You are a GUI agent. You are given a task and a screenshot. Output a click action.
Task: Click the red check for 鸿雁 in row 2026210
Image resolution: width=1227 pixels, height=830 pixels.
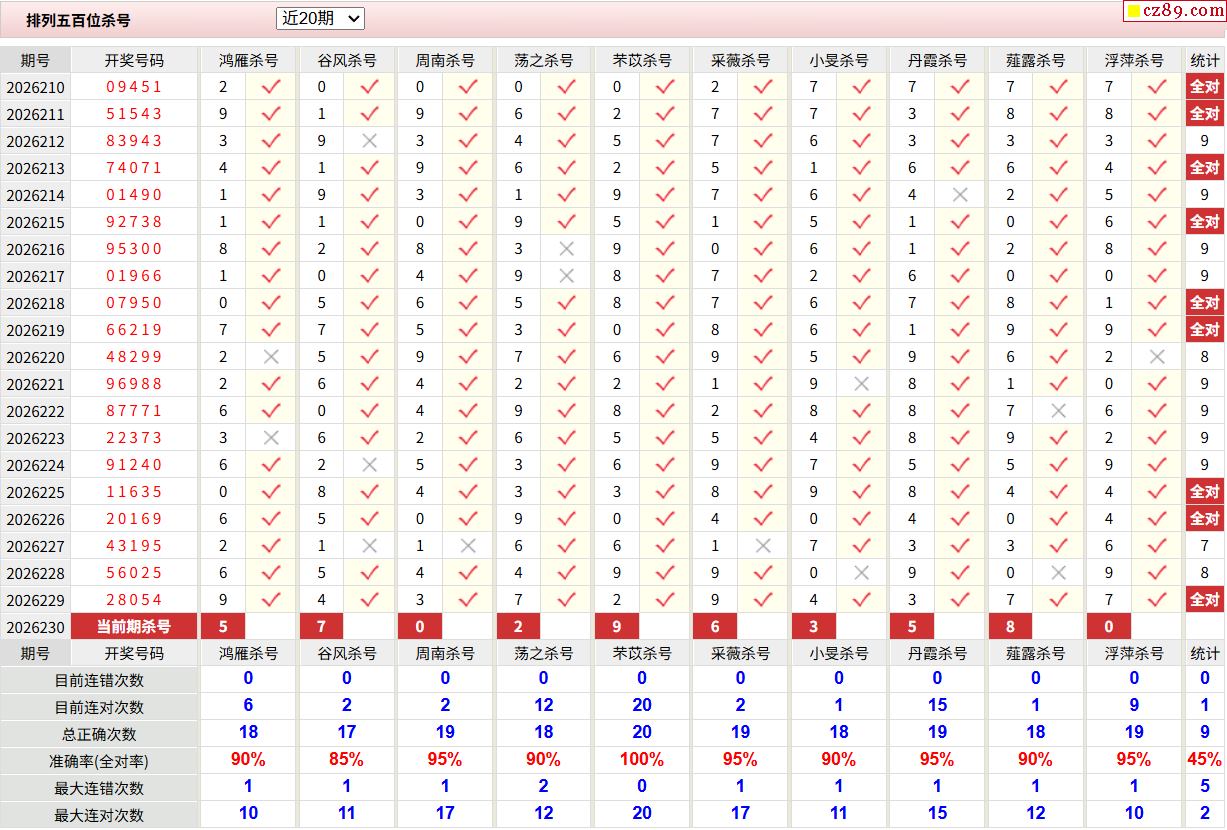(271, 87)
